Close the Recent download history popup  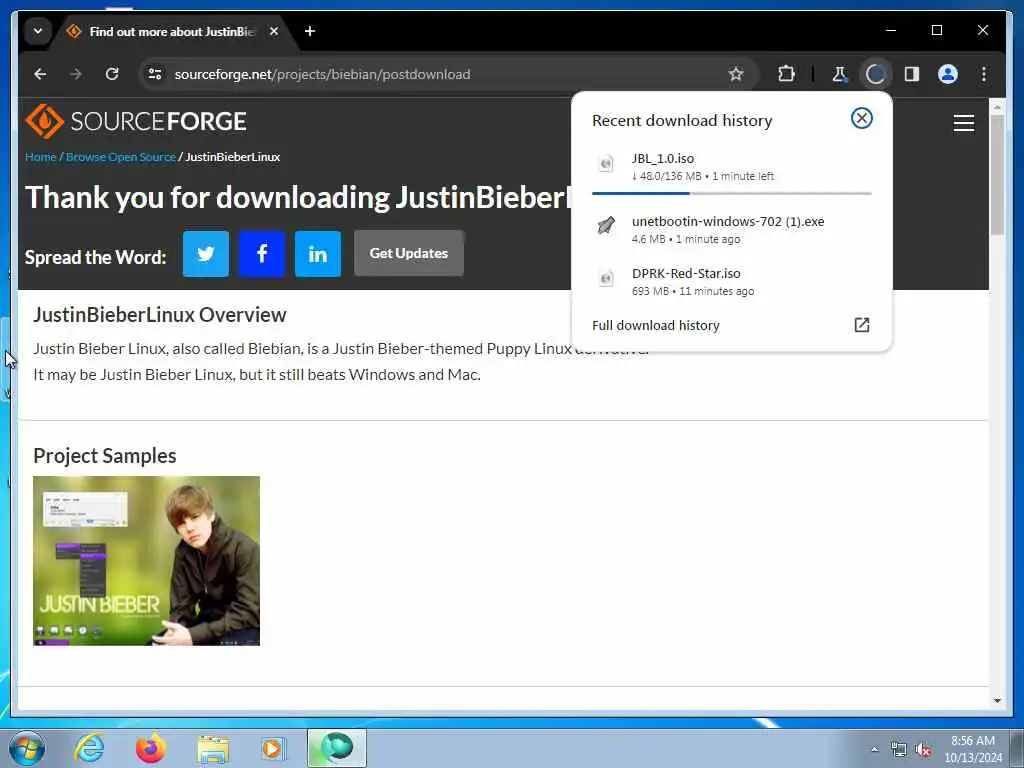[861, 118]
